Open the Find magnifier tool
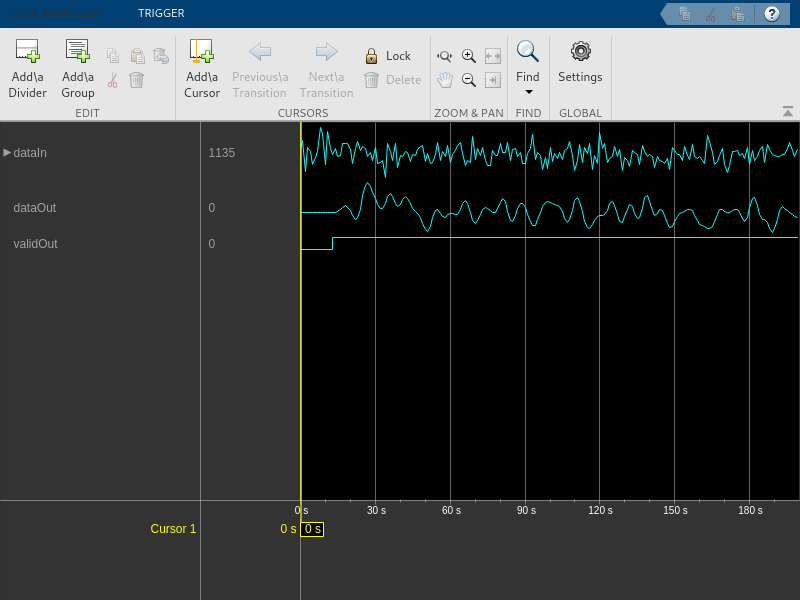Image resolution: width=800 pixels, height=600 pixels. pos(528,52)
